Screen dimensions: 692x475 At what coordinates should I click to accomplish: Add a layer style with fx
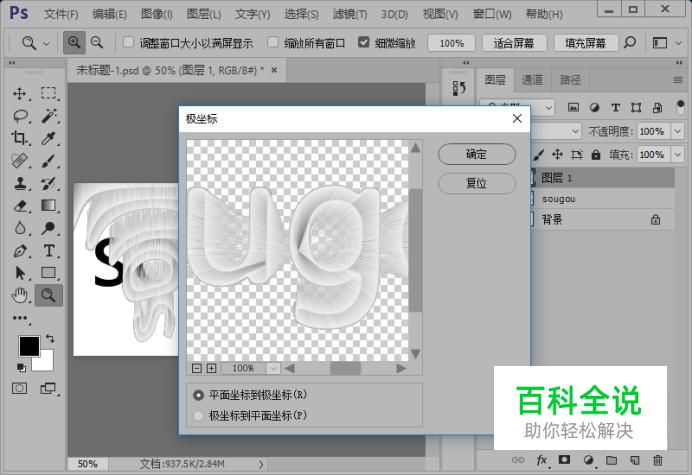(x=542, y=460)
